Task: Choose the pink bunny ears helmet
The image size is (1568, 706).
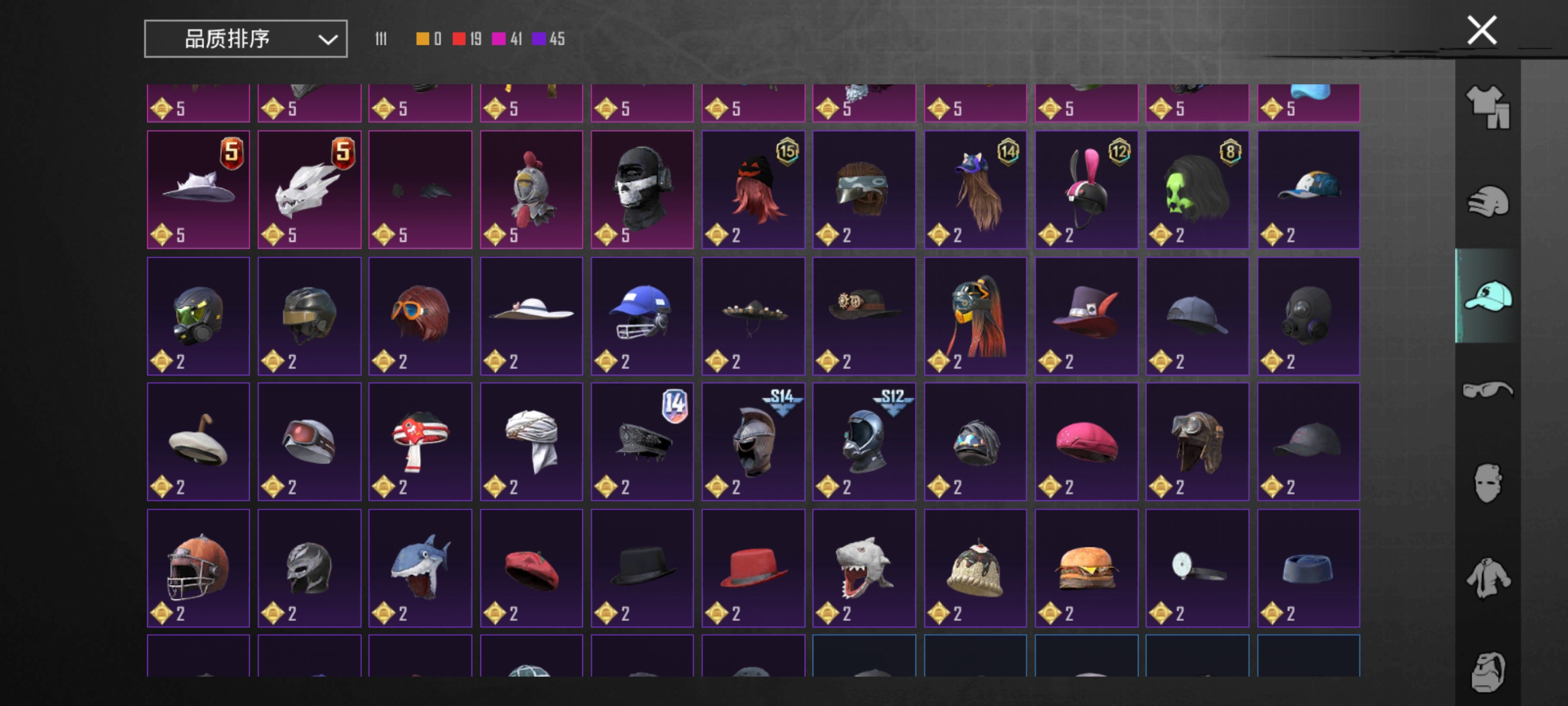Action: 1086,189
